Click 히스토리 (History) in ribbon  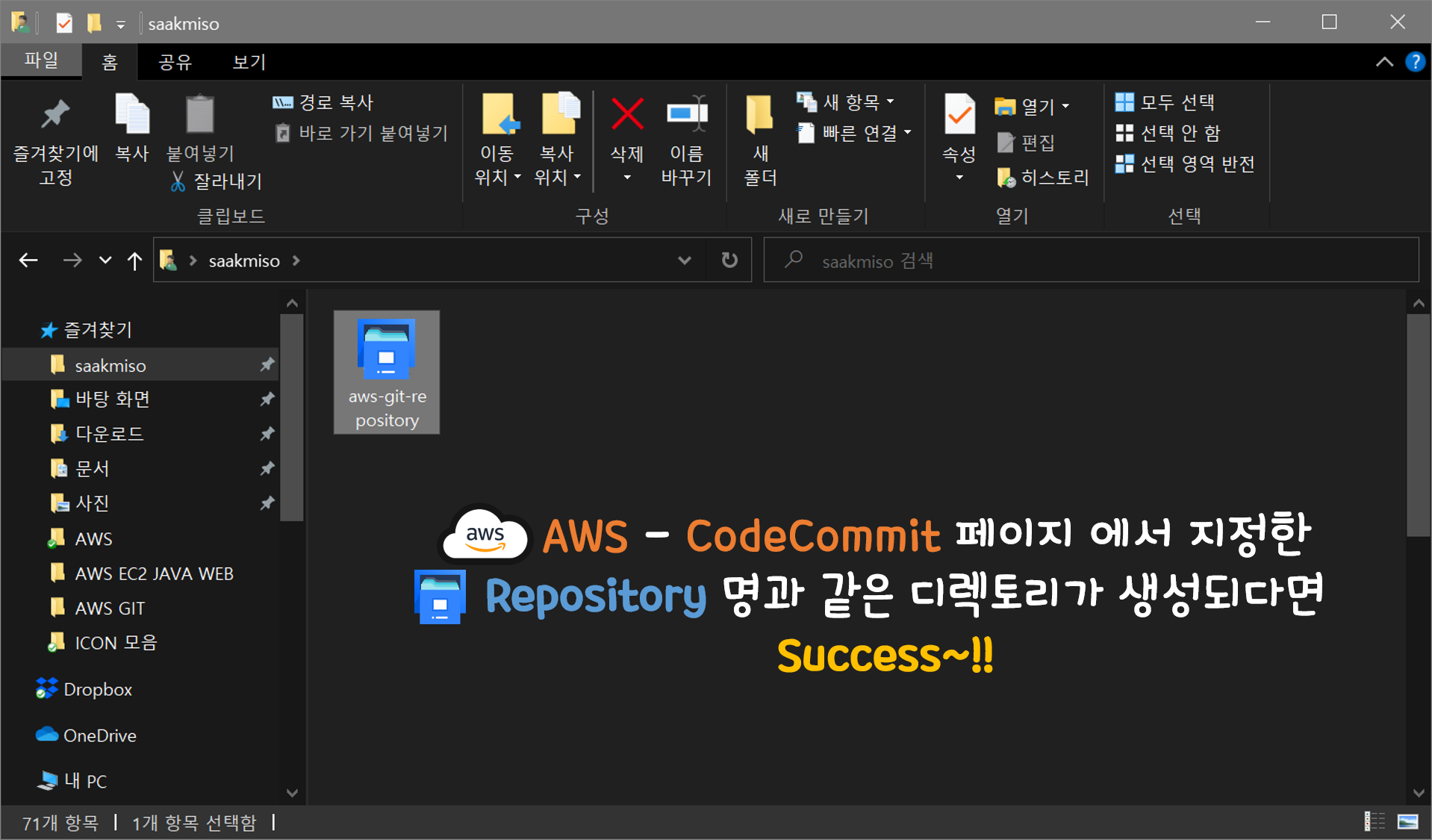(x=1043, y=178)
